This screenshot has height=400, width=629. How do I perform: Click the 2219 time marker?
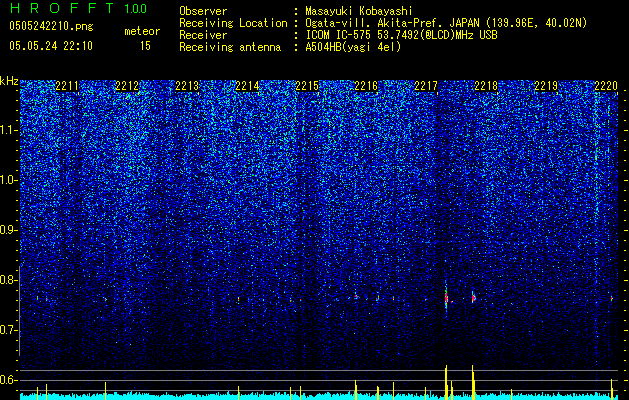tap(546, 86)
